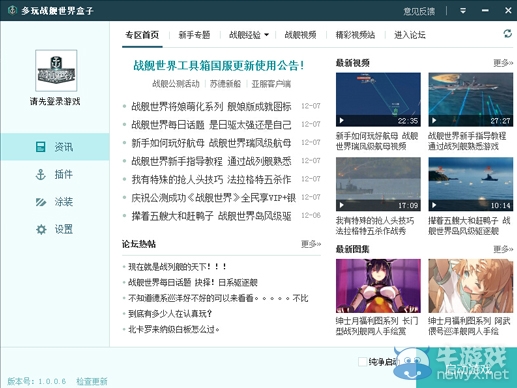Click the game avatar logo image

[56, 71]
